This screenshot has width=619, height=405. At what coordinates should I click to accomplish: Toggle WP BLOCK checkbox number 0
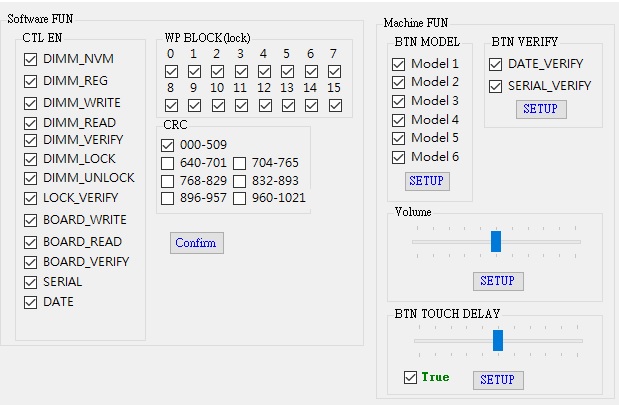click(171, 72)
